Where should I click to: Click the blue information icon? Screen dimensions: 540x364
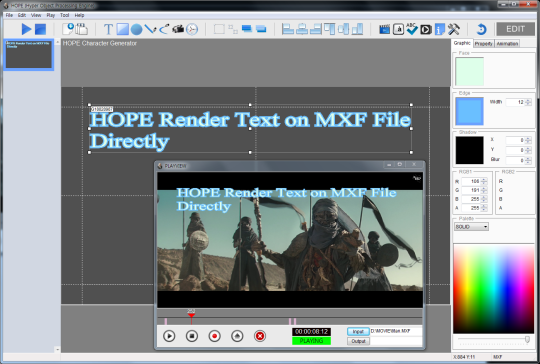pyautogui.click(x=439, y=29)
